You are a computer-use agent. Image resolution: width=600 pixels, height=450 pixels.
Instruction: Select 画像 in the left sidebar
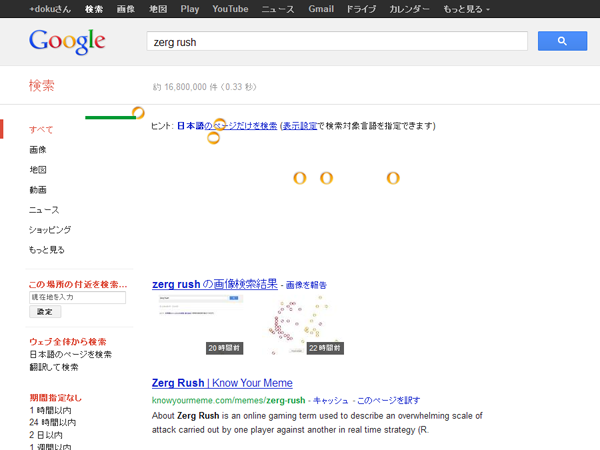pos(38,150)
